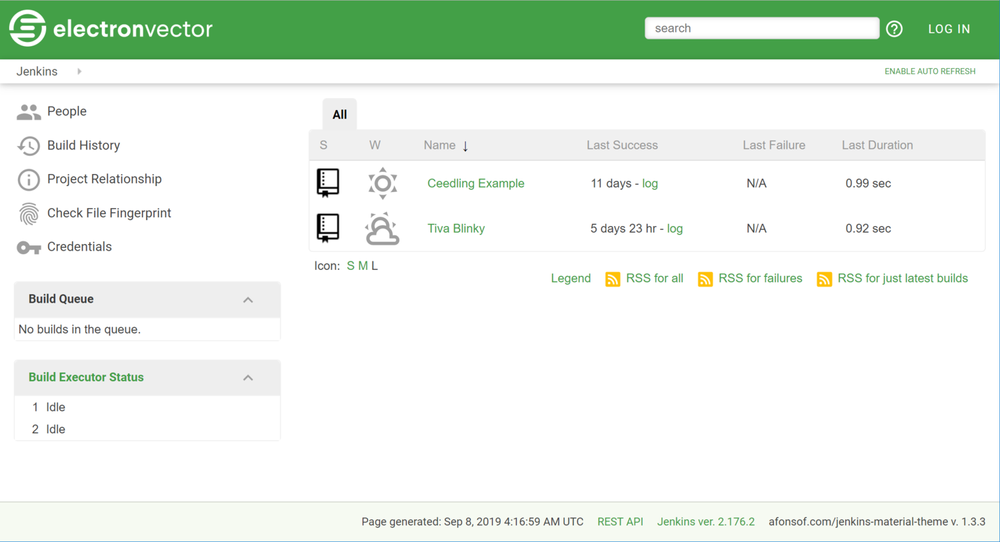Click Ceedling Example status book icon
1000x542 pixels.
coord(328,183)
